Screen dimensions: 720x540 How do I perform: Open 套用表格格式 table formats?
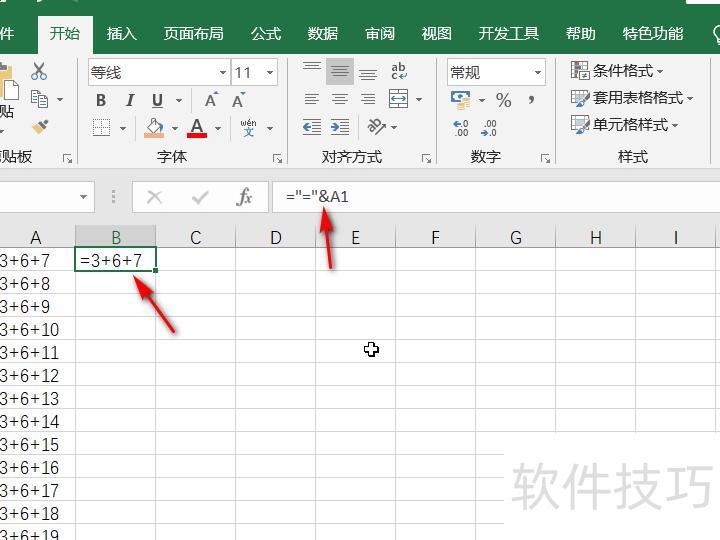pyautogui.click(x=632, y=97)
